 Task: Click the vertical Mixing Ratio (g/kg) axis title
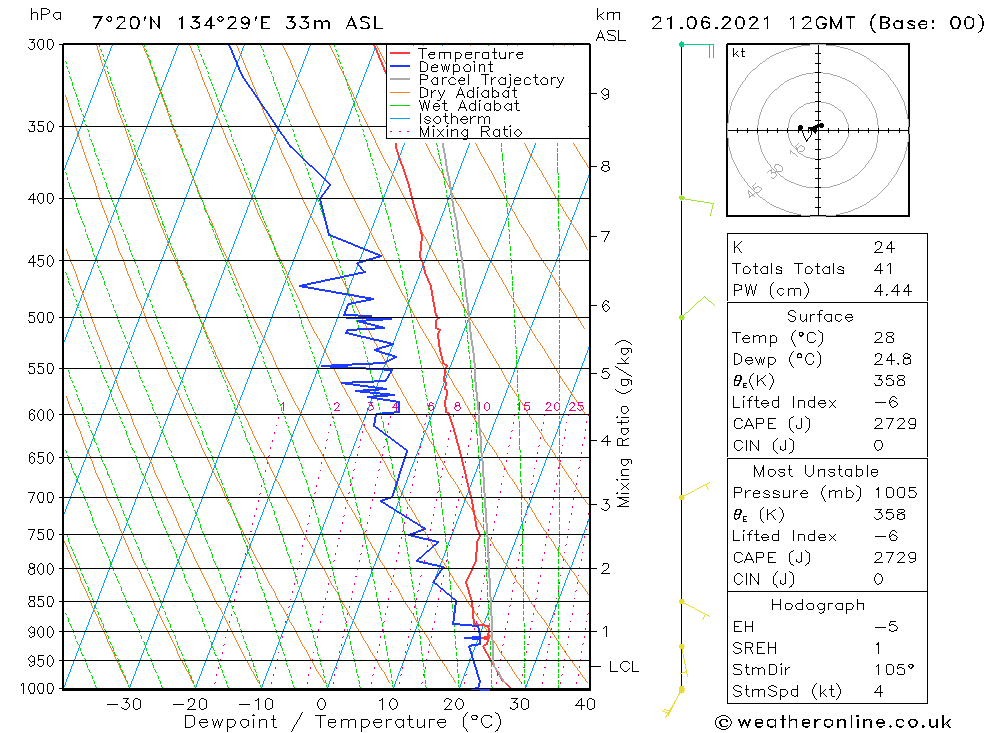624,424
